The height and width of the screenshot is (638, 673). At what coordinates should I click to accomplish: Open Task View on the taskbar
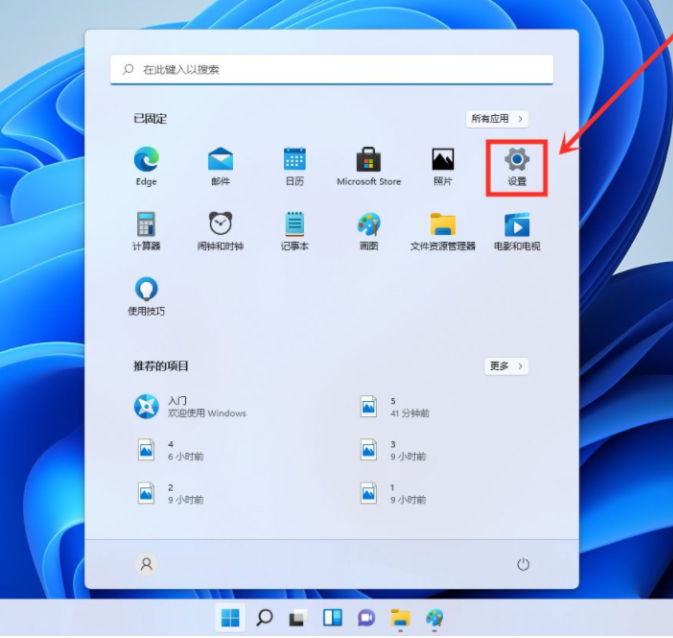tap(298, 618)
